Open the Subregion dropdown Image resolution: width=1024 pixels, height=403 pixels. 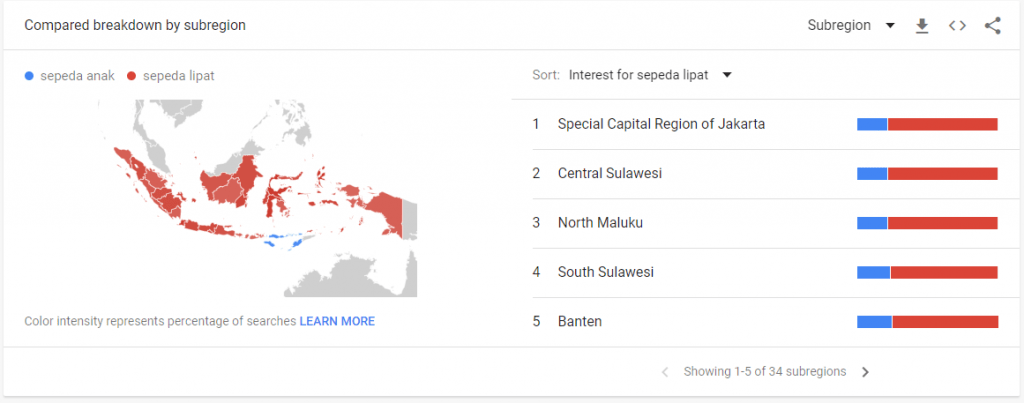[850, 25]
